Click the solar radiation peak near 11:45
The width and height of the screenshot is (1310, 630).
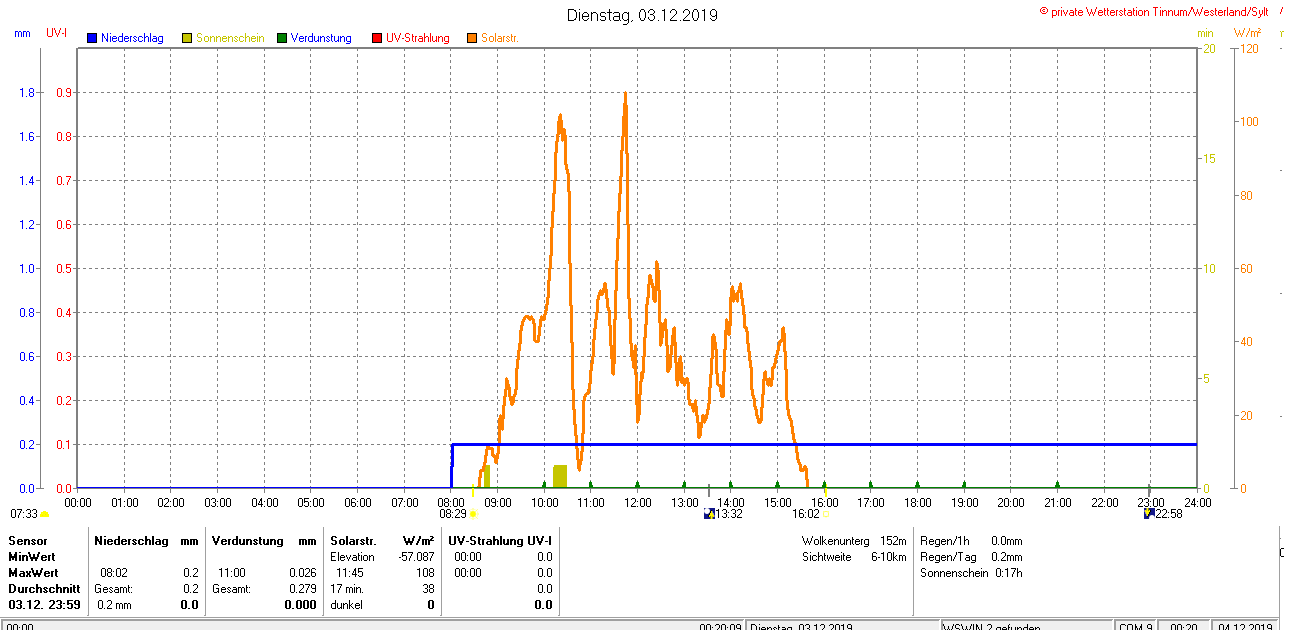click(625, 94)
